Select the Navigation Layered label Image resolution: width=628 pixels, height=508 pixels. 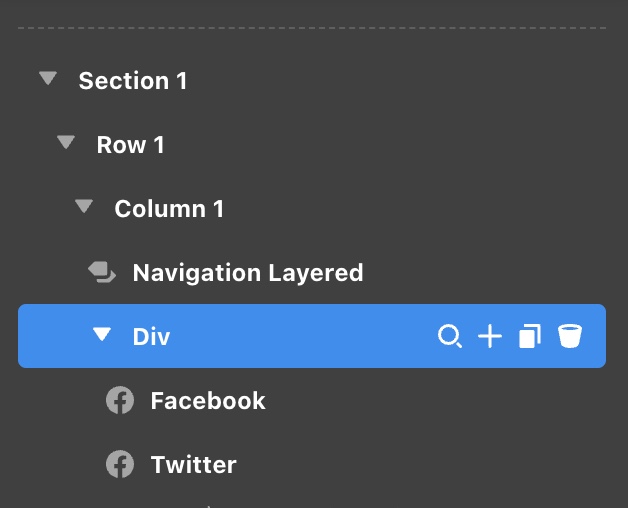tap(247, 272)
